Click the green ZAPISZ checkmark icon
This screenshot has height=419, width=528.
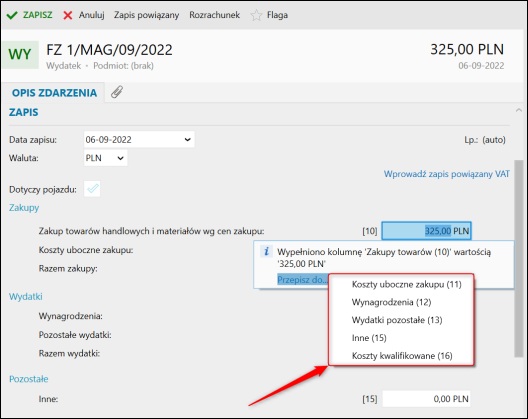(x=12, y=15)
